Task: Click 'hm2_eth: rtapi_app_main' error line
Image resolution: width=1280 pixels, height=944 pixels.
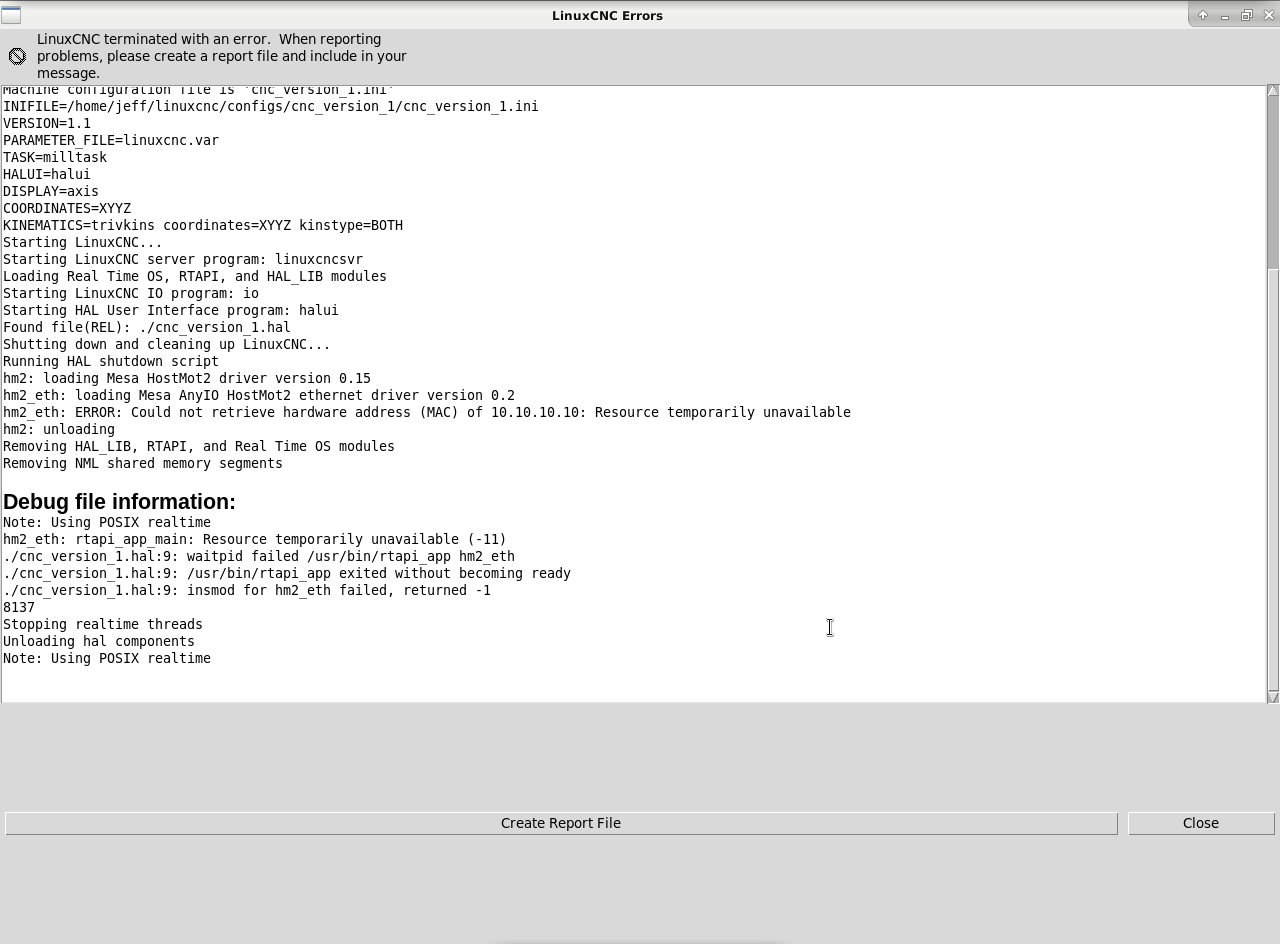Action: (x=255, y=539)
